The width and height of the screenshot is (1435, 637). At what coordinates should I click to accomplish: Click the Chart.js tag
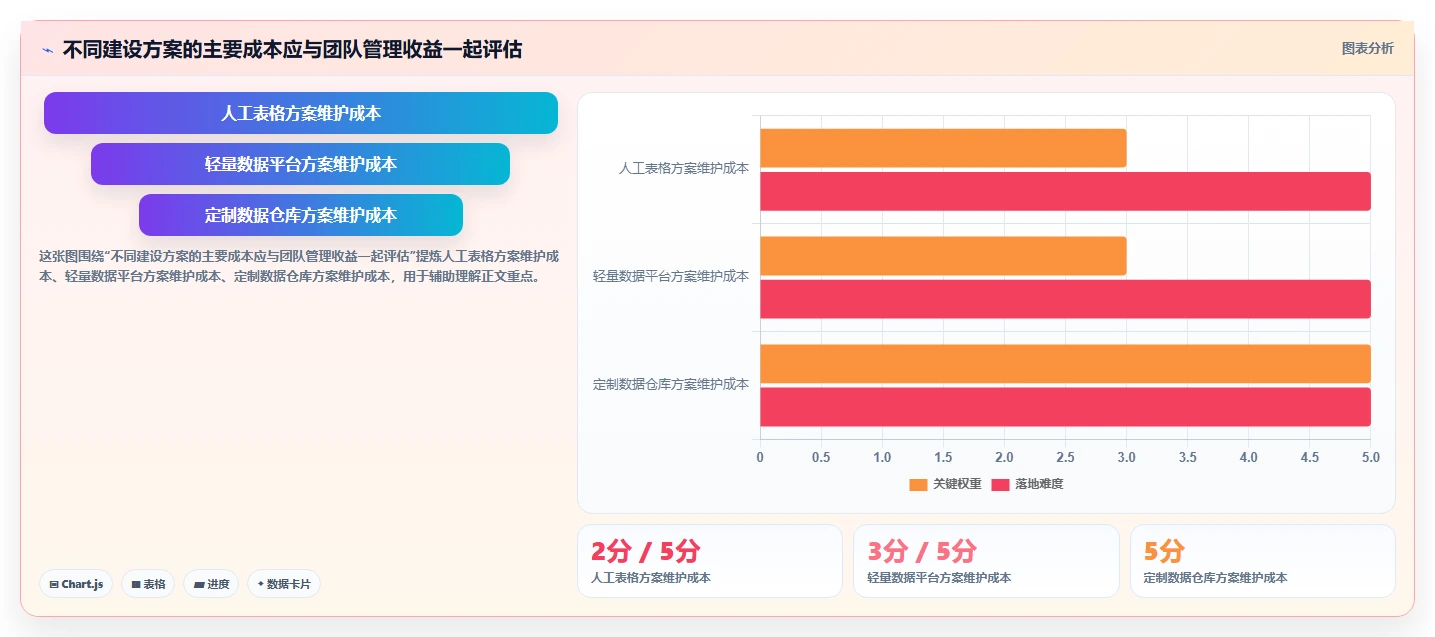pyautogui.click(x=76, y=584)
